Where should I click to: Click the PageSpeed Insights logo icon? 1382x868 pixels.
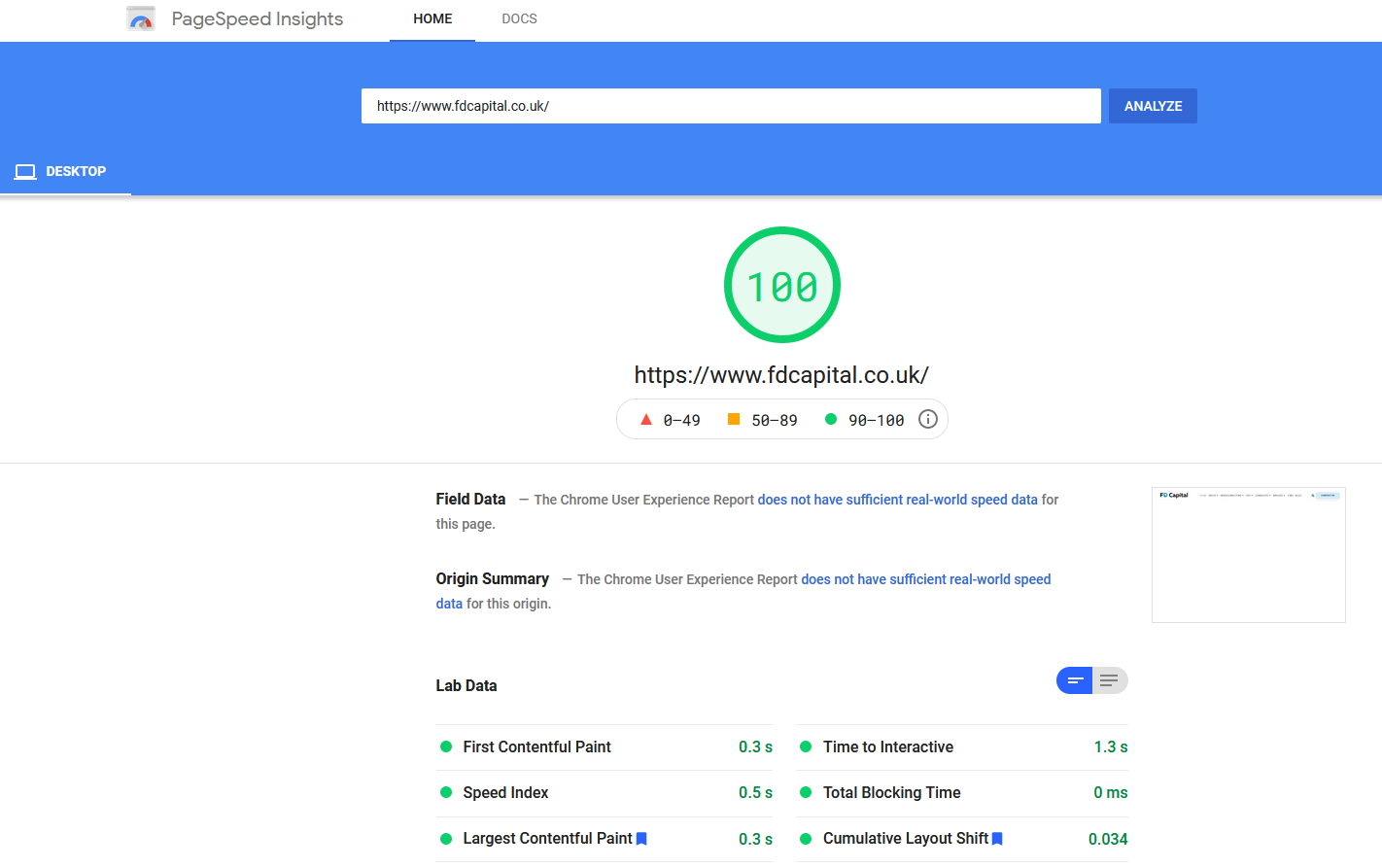click(141, 18)
